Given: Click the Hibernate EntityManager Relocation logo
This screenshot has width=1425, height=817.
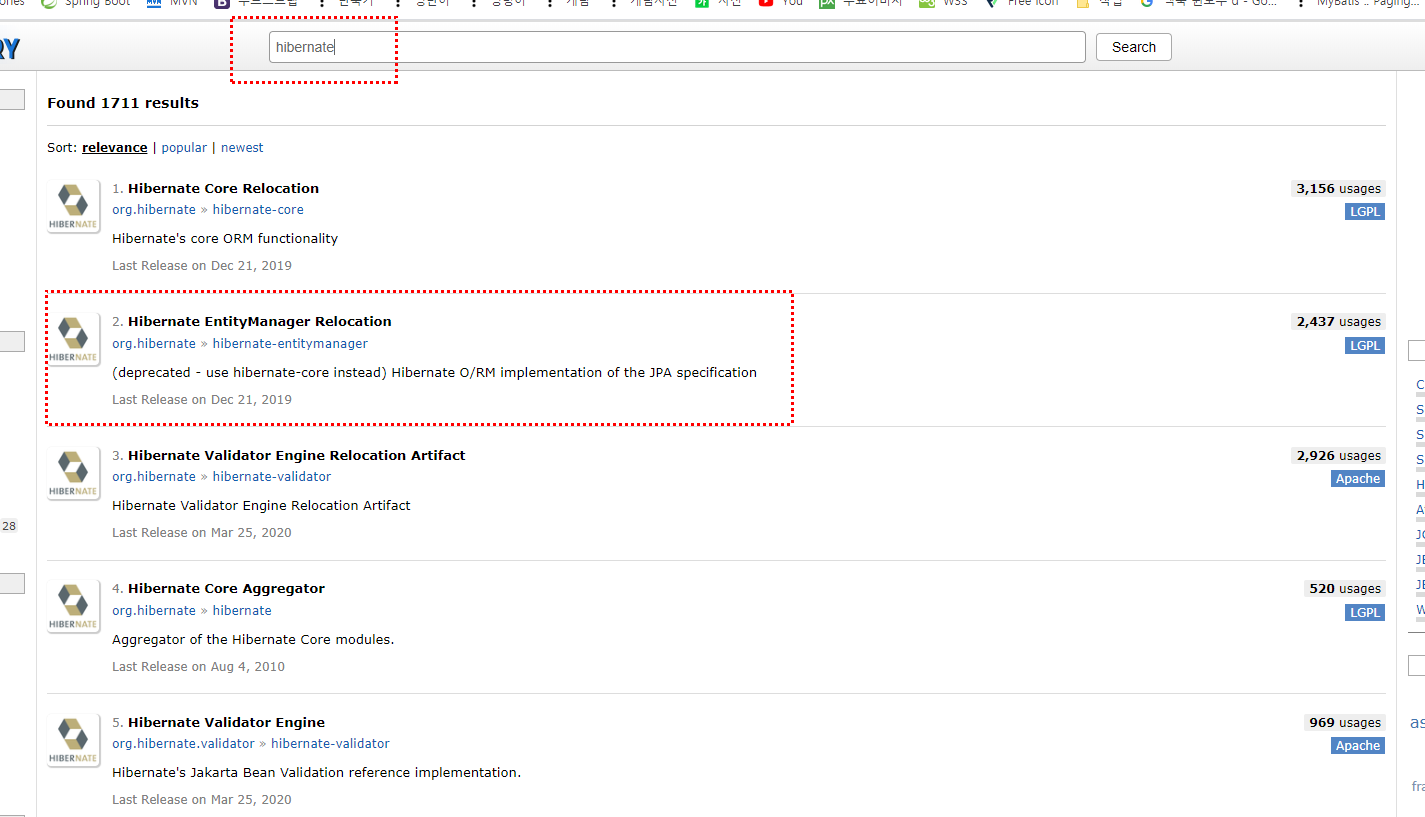Looking at the screenshot, I should 74,340.
